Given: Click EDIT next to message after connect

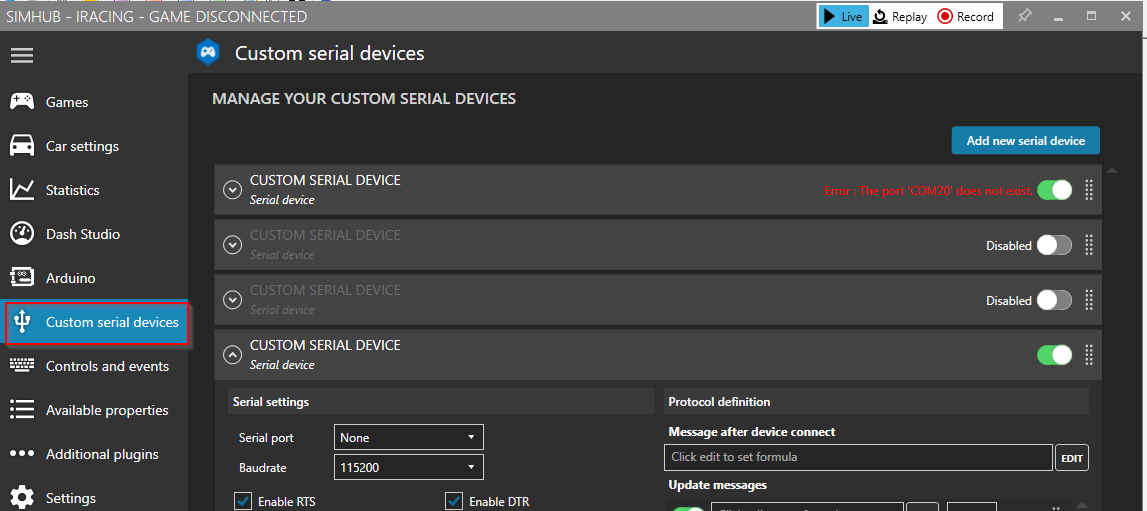Looking at the screenshot, I should [x=1071, y=458].
